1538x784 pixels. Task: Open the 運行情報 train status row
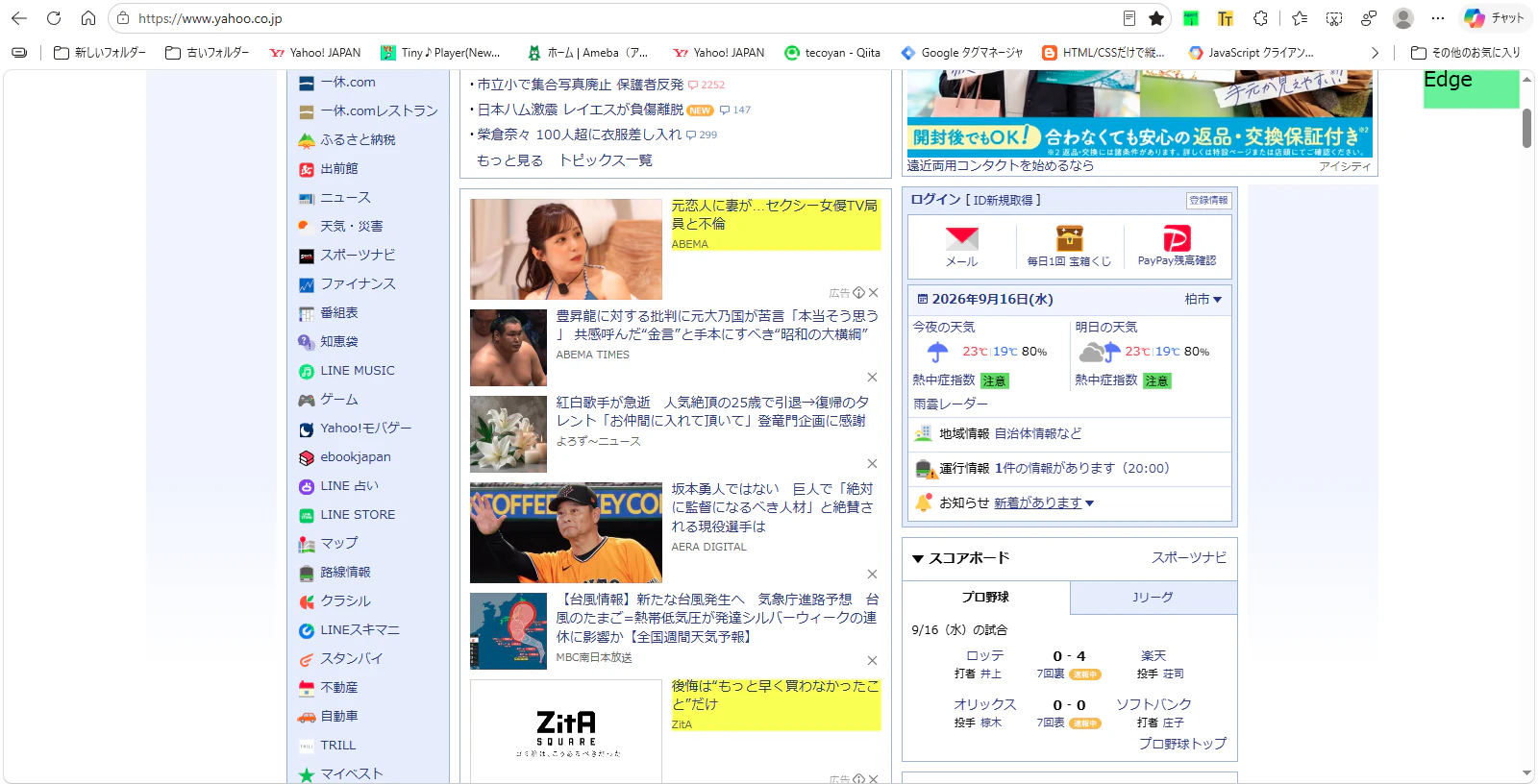pyautogui.click(x=1070, y=469)
